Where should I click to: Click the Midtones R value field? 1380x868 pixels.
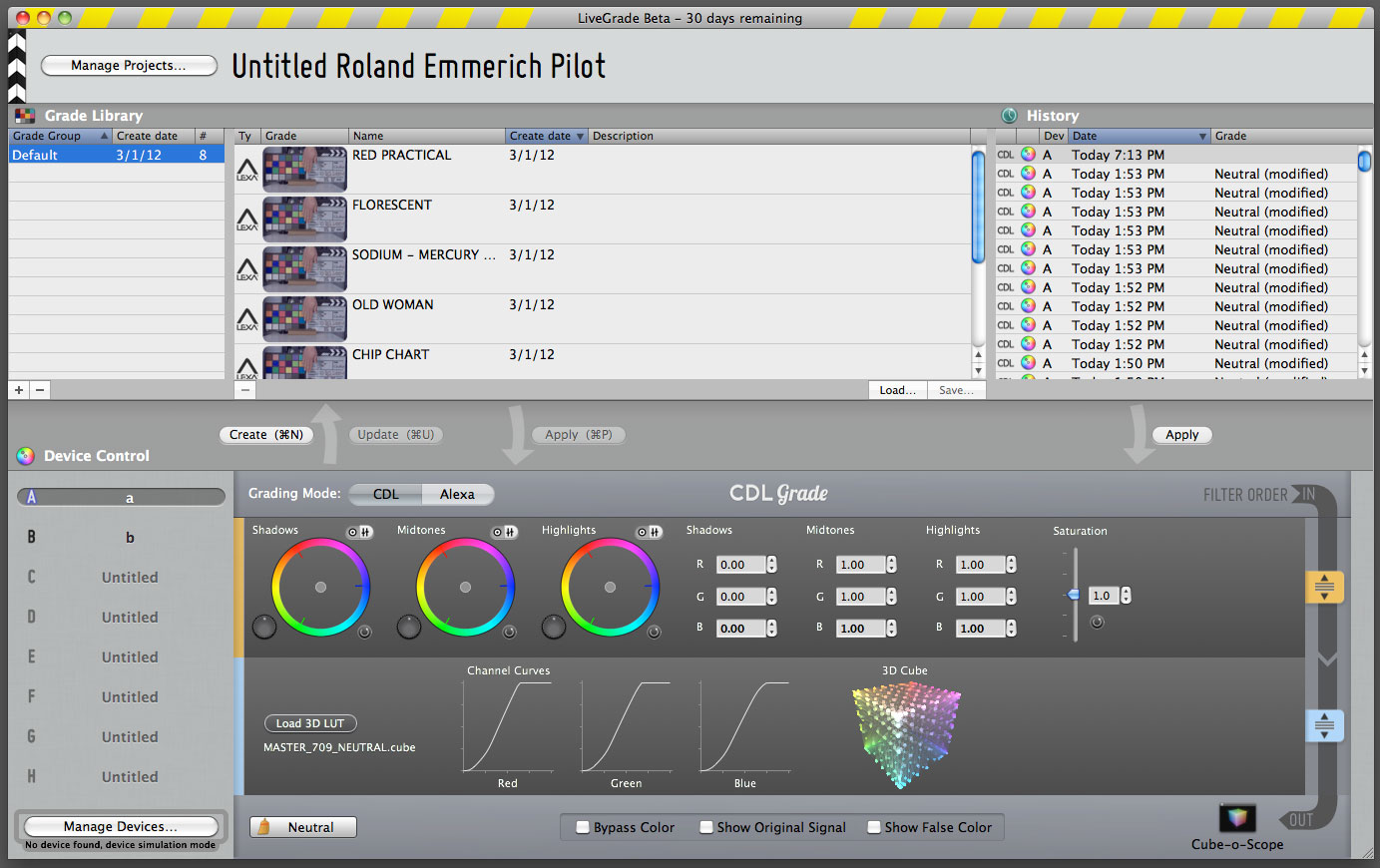click(860, 565)
